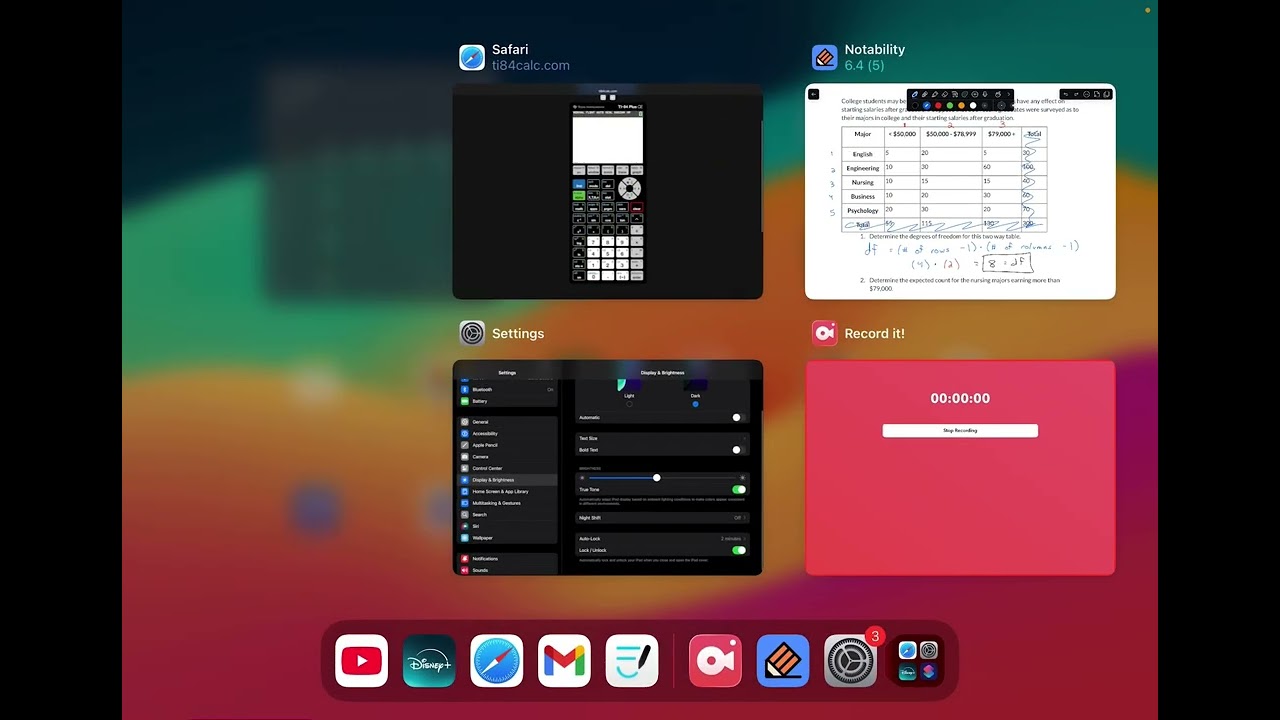Open the Night Shift row
The width and height of the screenshot is (1280, 720).
coord(662,518)
